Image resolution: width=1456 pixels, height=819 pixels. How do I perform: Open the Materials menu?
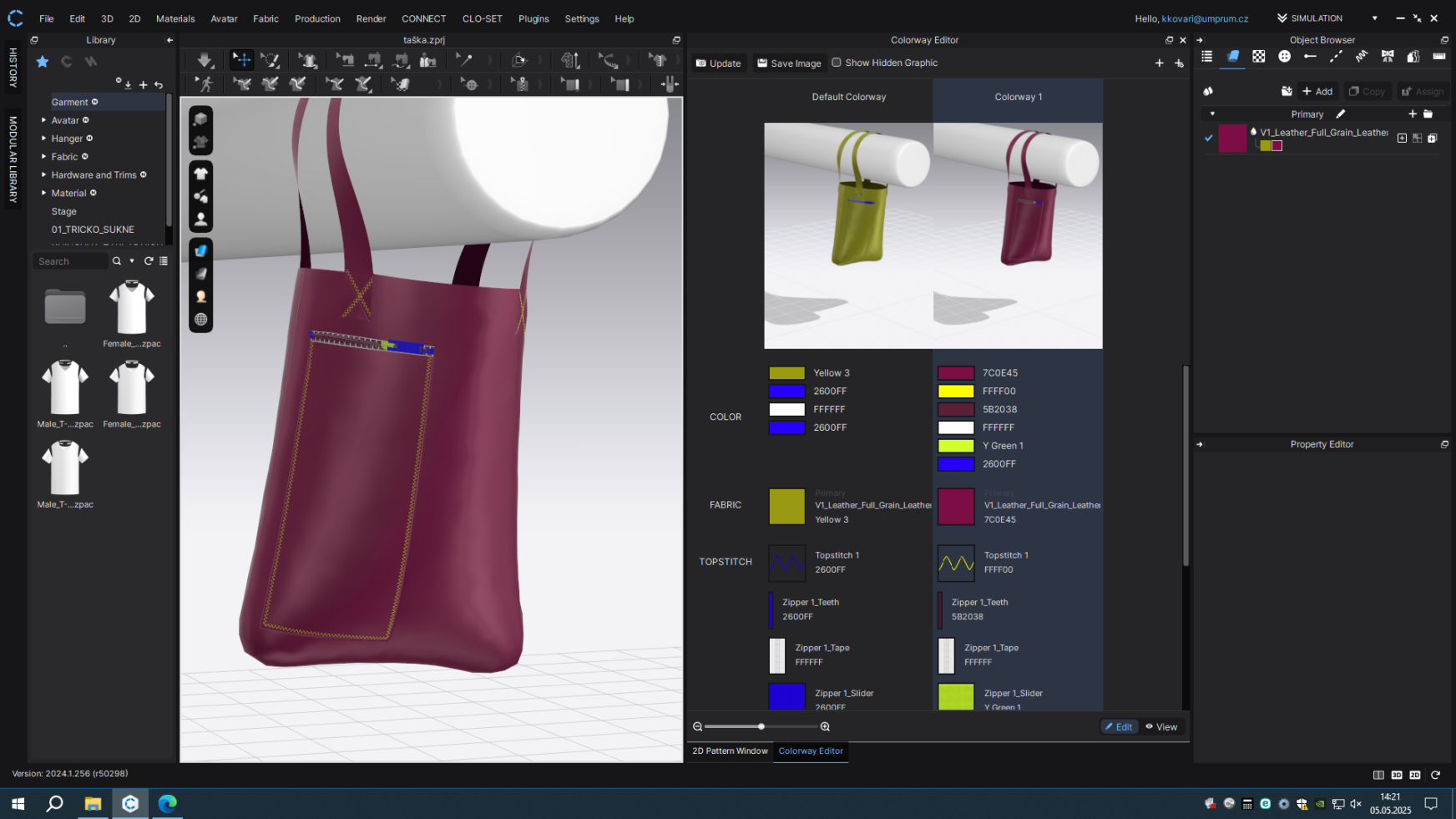pyautogui.click(x=175, y=18)
